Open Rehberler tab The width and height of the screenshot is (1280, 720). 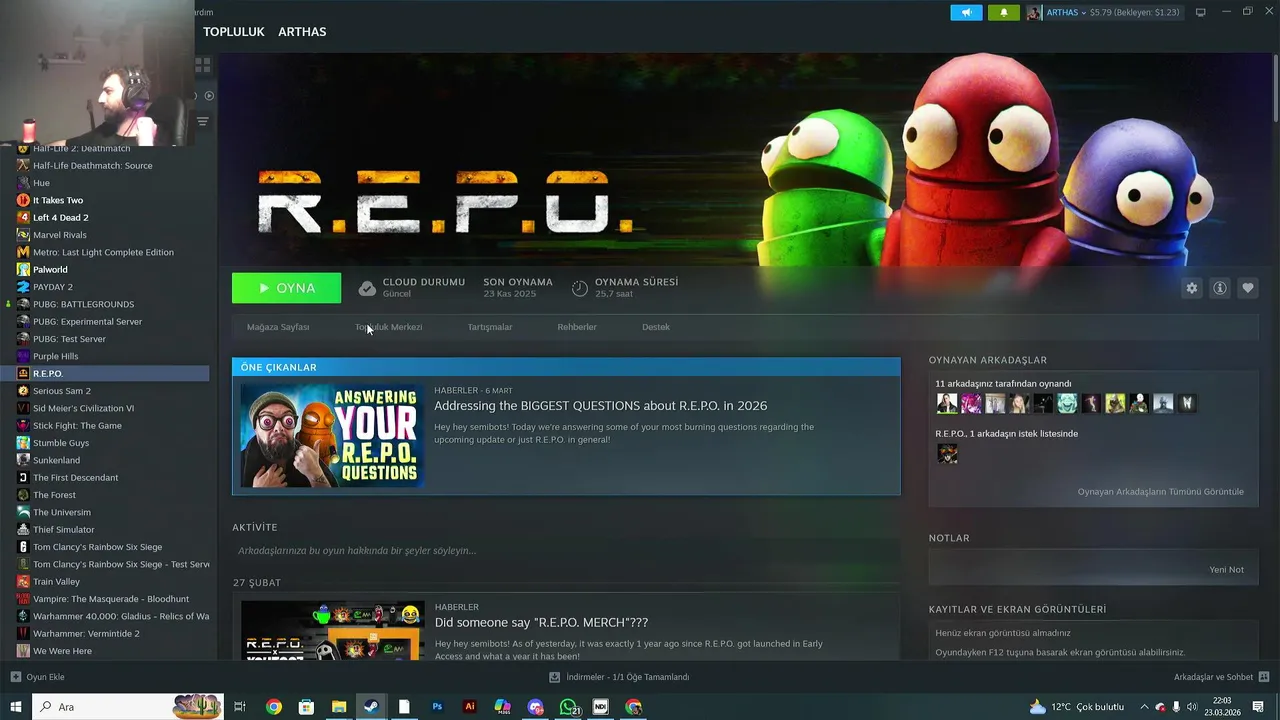tap(577, 327)
